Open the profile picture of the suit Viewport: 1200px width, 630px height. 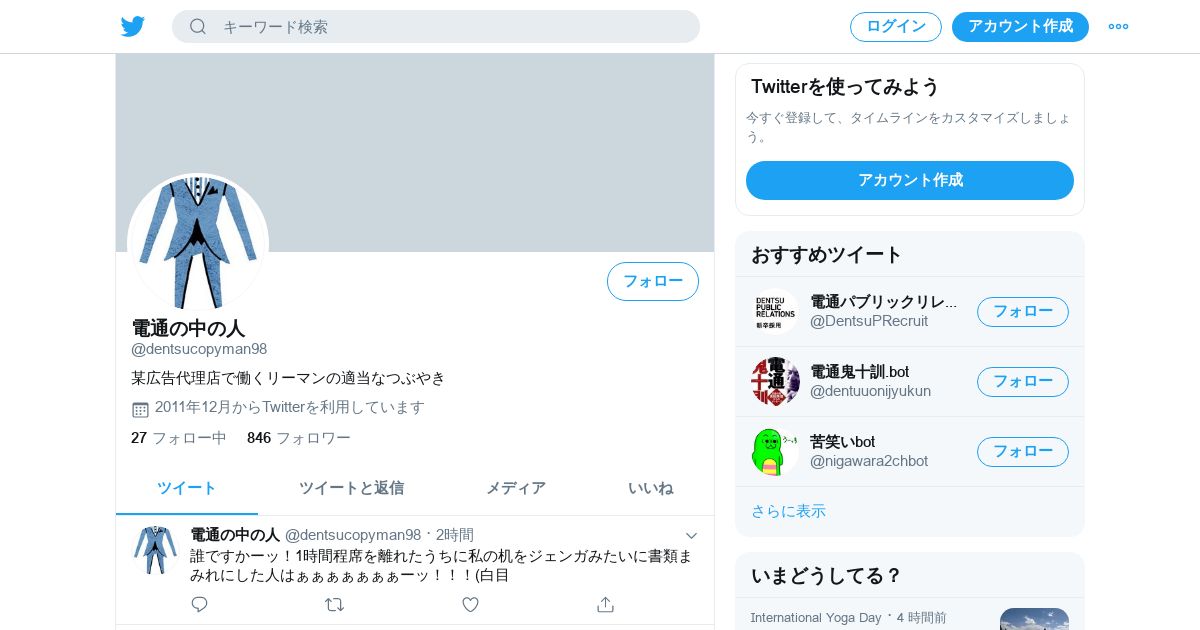coord(198,243)
